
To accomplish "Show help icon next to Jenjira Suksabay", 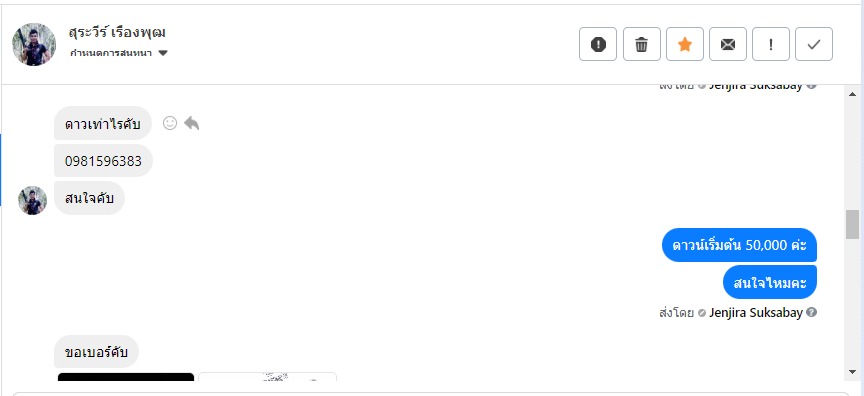I will (x=811, y=312).
